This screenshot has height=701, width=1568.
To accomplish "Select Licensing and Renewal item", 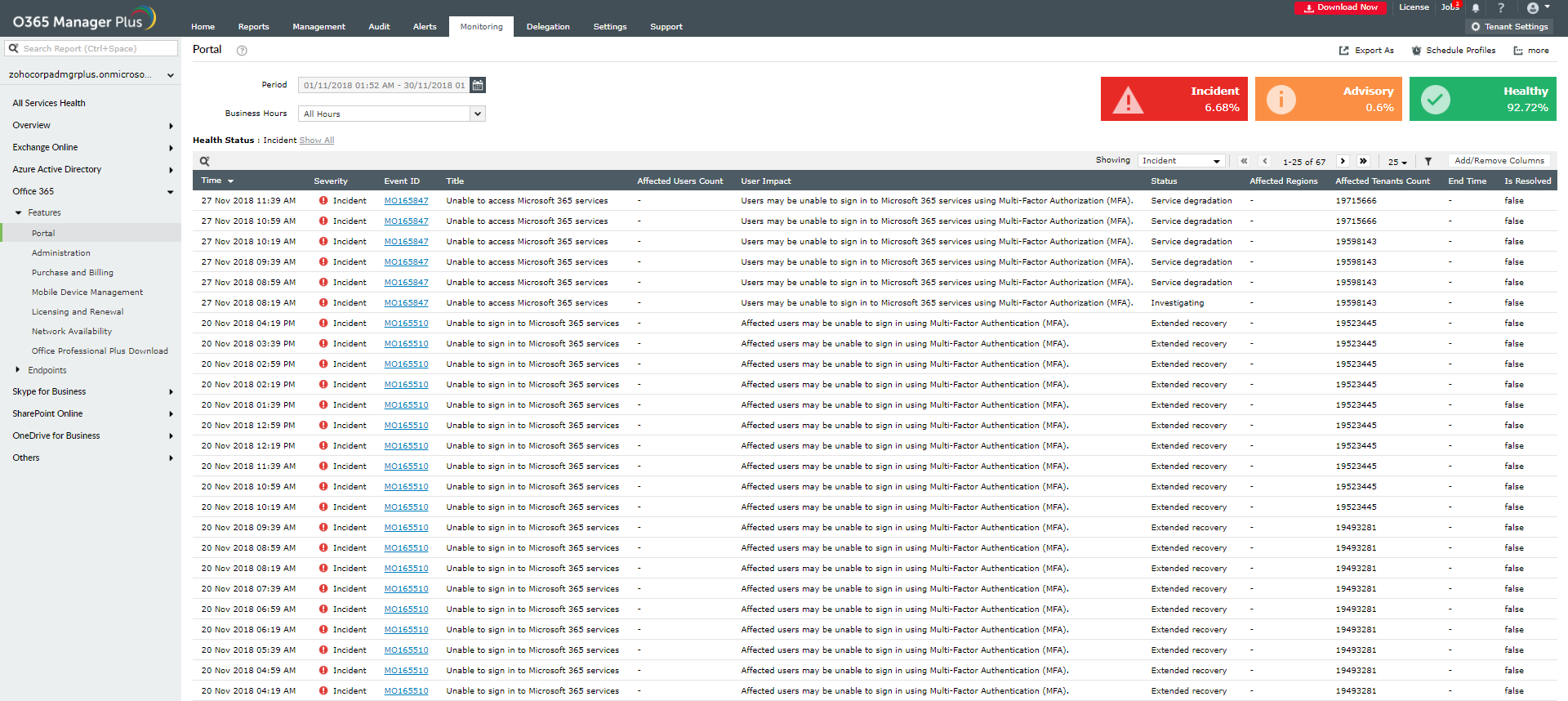I will coord(78,312).
